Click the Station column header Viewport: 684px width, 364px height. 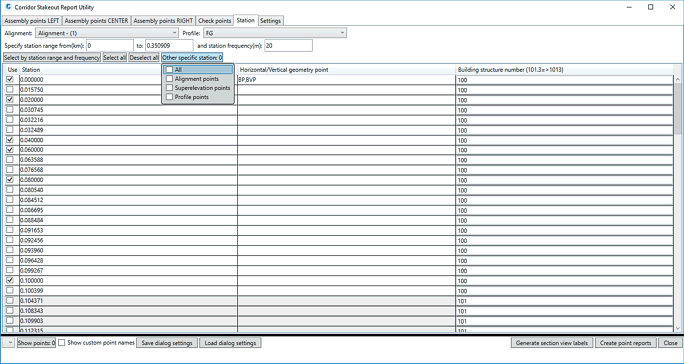(128, 70)
